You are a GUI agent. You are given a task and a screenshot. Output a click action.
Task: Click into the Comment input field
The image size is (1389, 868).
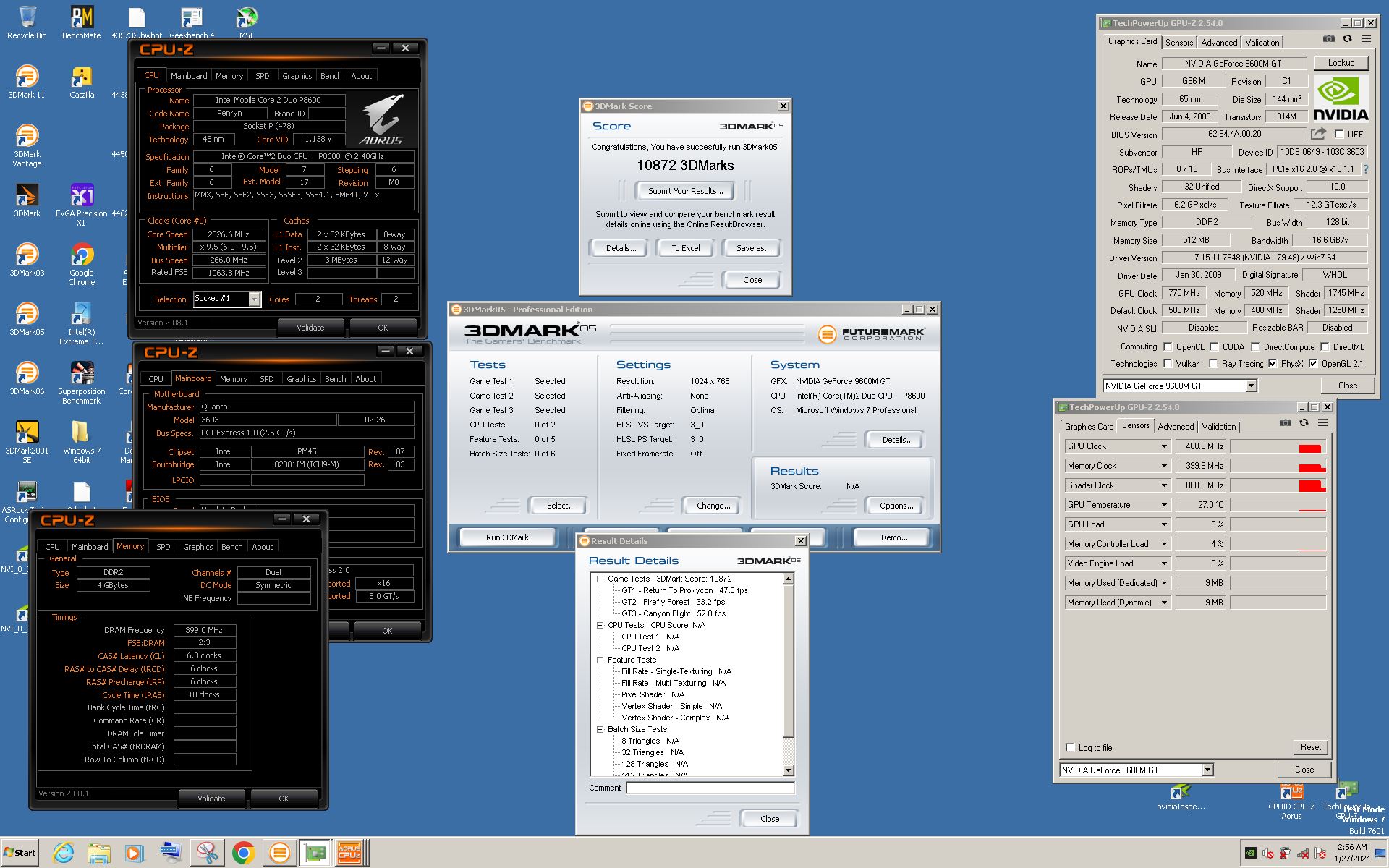[710, 788]
